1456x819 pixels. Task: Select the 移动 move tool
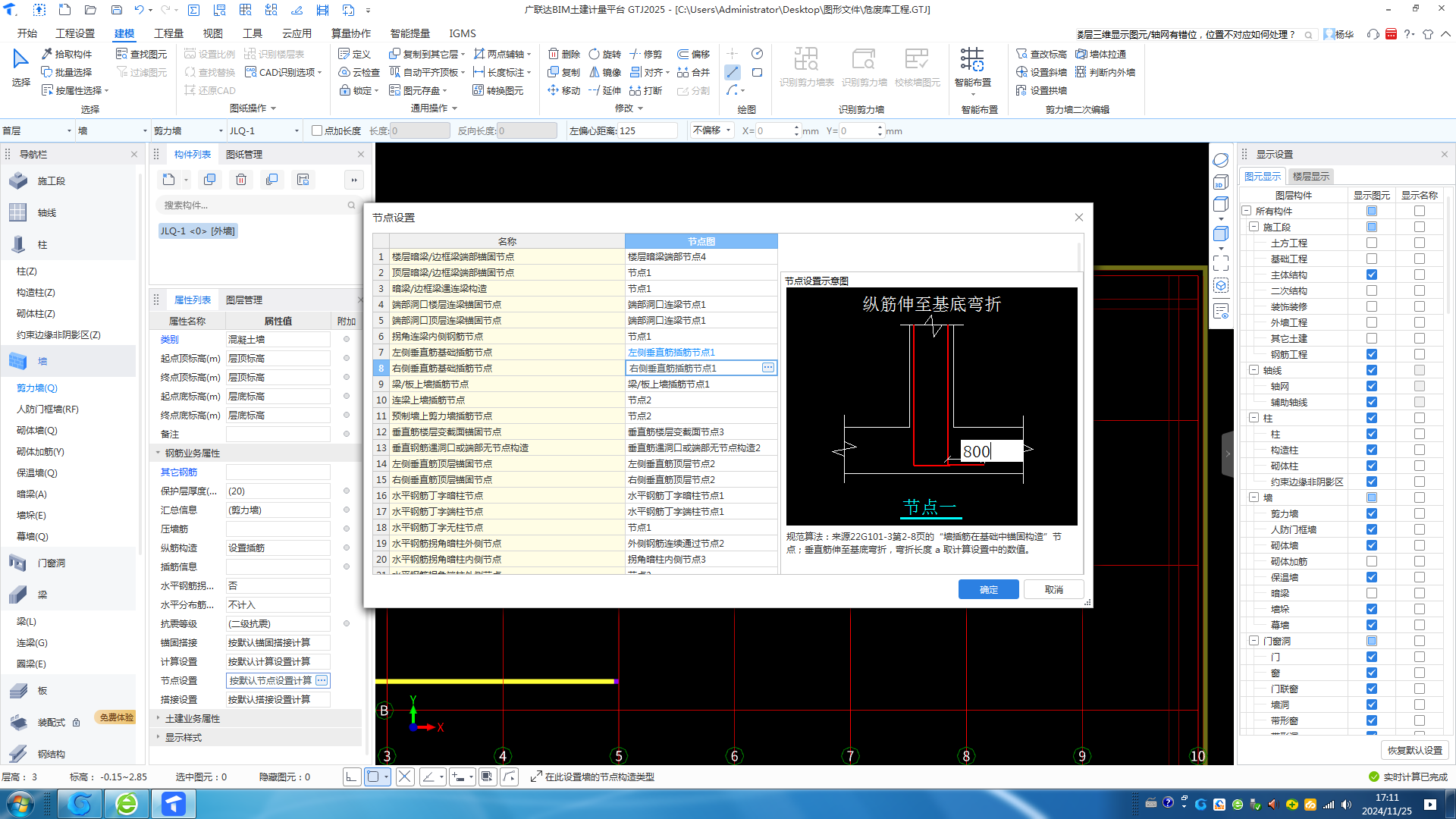pos(564,90)
